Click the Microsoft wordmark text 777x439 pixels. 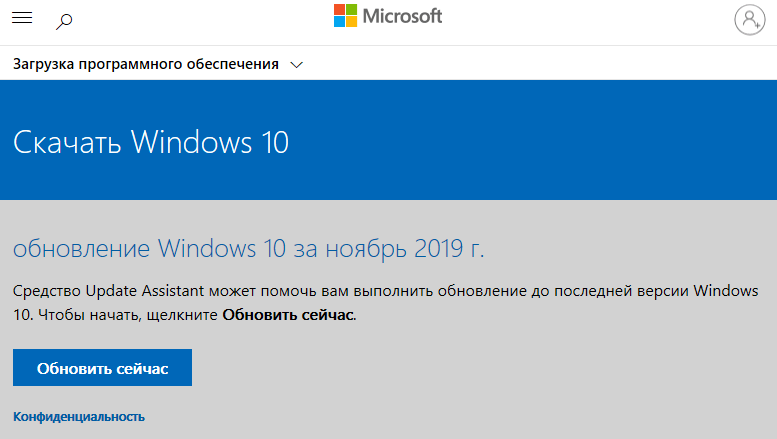point(402,16)
